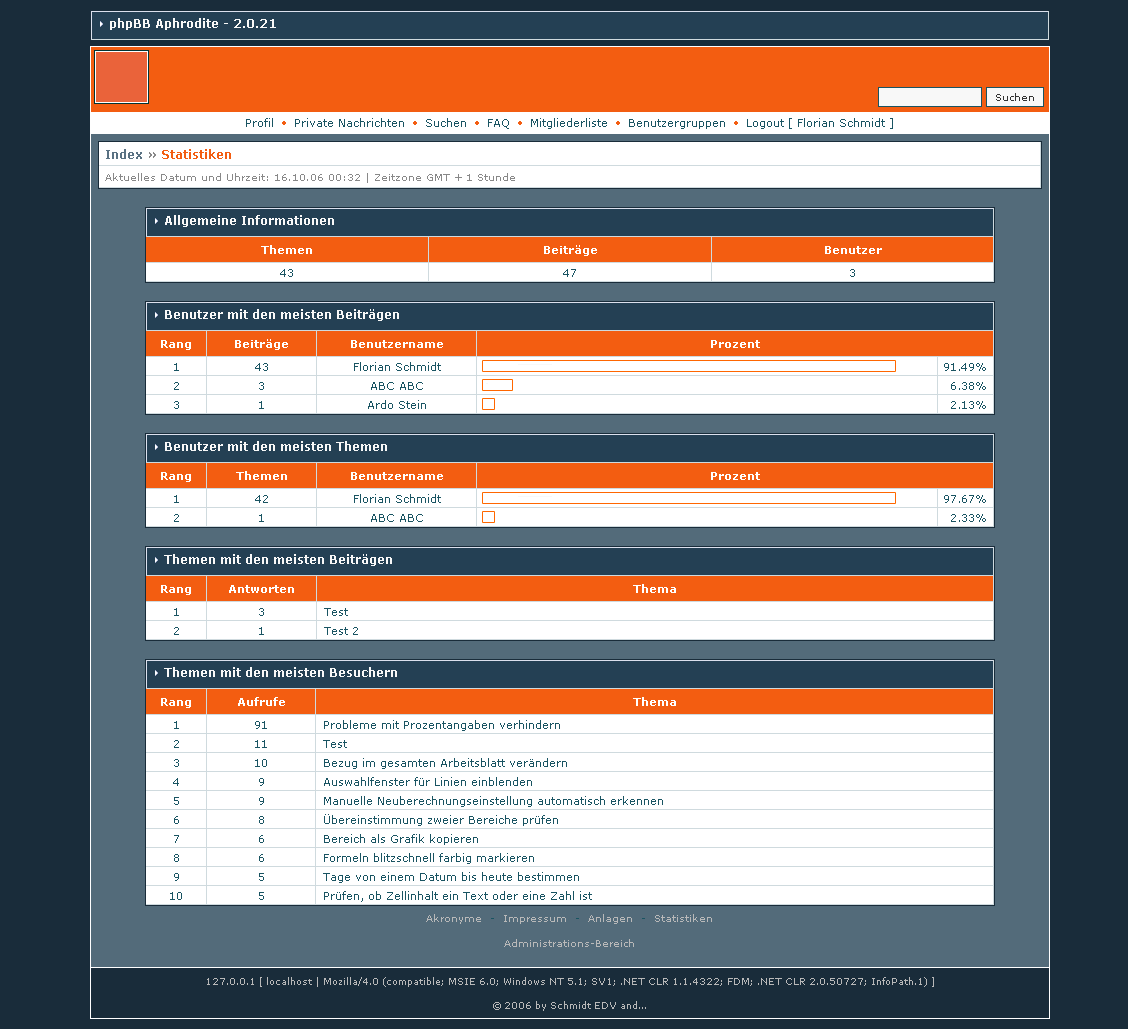The image size is (1128, 1029).
Task: Click arrow icon beside Themen mit den meisten Besuchern
Action: coord(156,673)
